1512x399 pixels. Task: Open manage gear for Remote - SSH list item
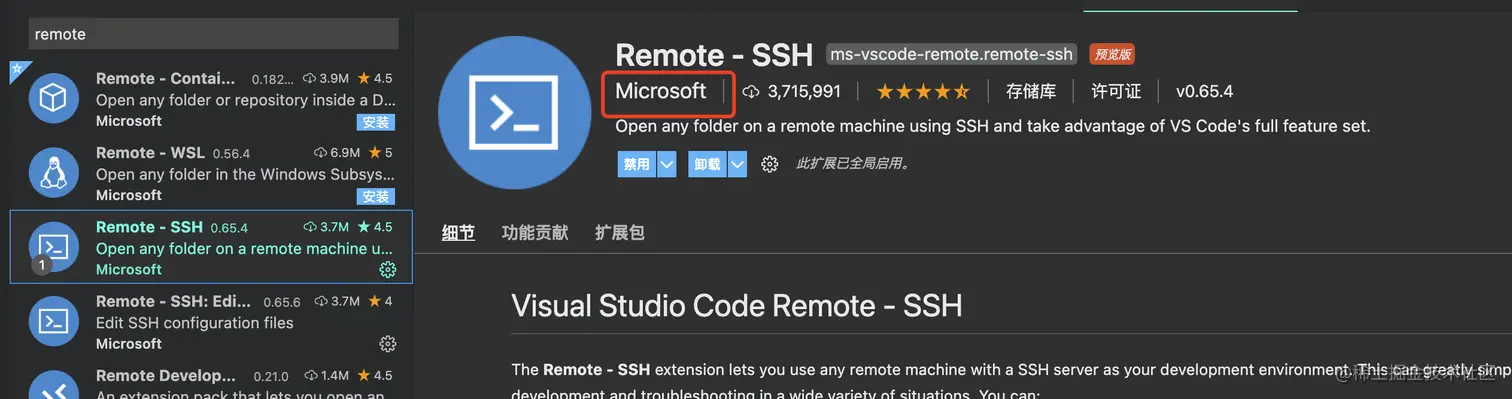(x=388, y=270)
